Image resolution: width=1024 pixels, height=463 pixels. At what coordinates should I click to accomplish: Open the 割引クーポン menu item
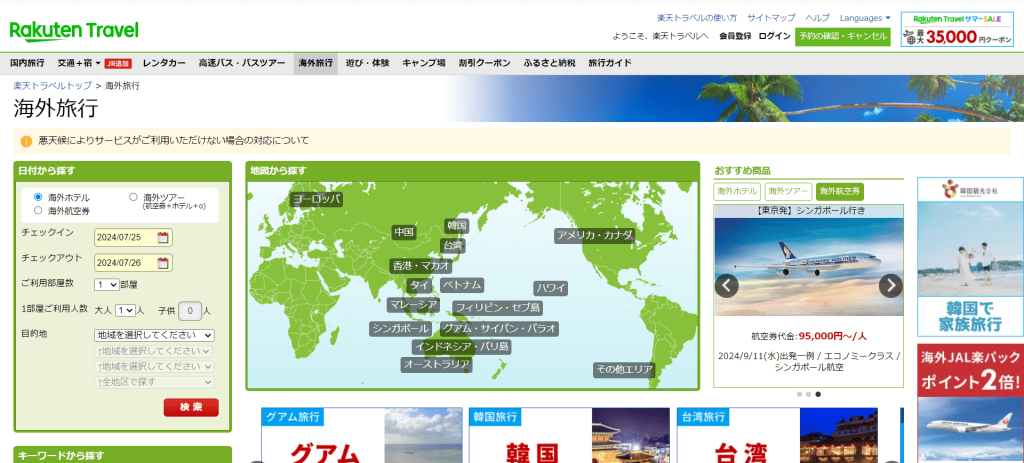485,63
